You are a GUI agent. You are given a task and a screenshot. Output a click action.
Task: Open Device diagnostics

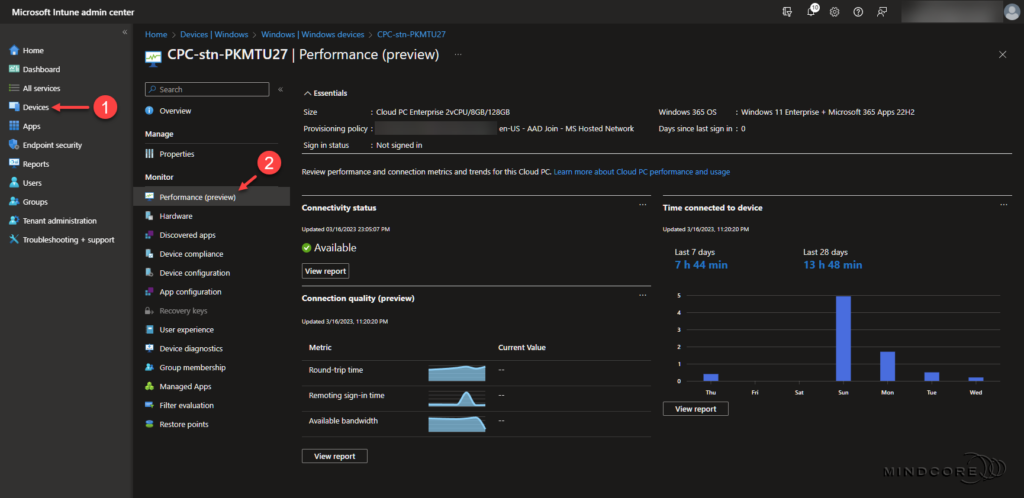[191, 349]
